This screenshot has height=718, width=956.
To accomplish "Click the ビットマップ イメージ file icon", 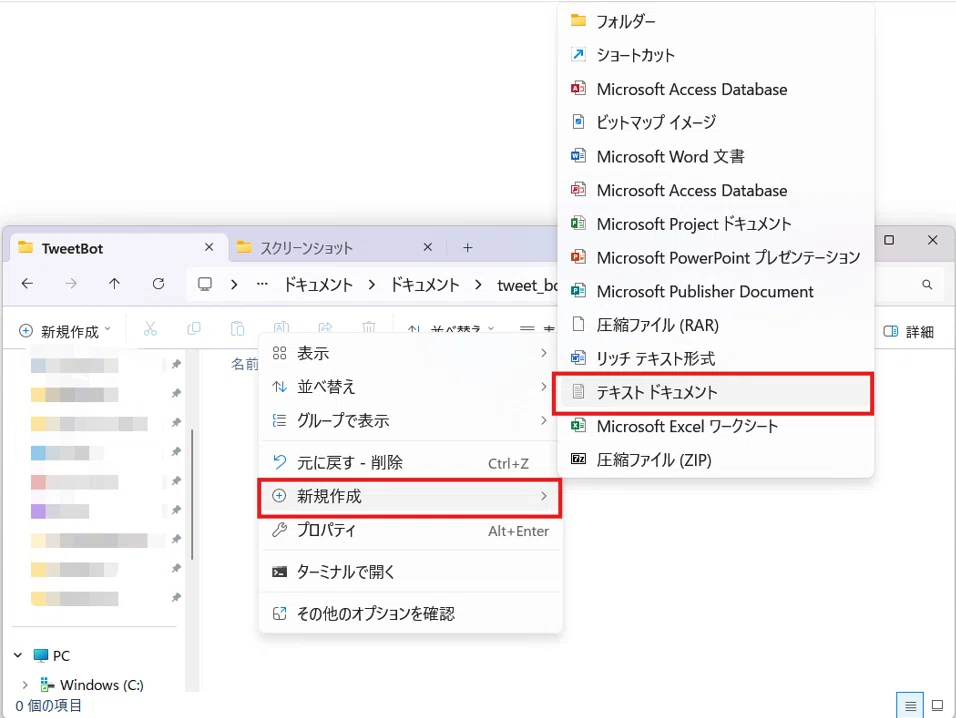I will click(x=578, y=122).
